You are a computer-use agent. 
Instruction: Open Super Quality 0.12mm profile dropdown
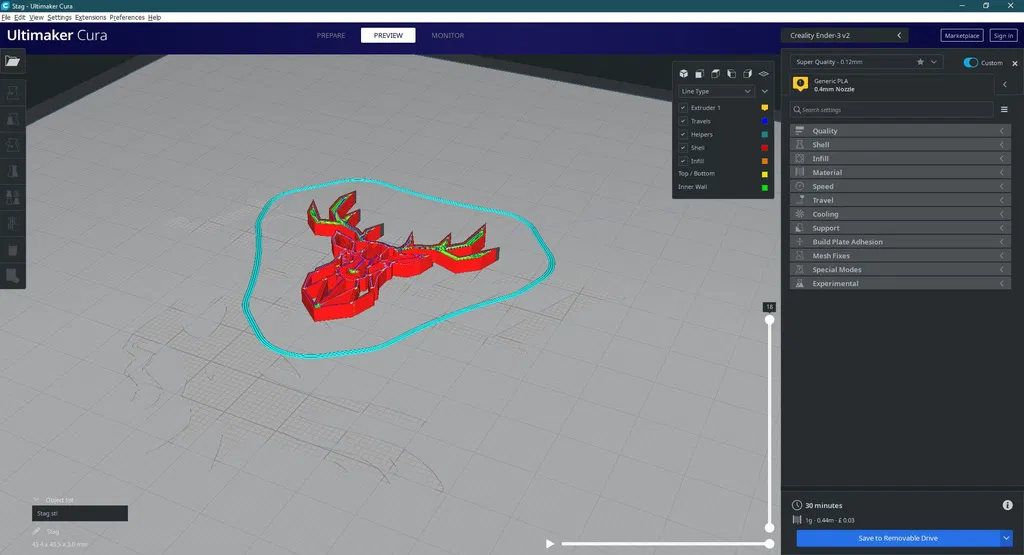pos(866,62)
